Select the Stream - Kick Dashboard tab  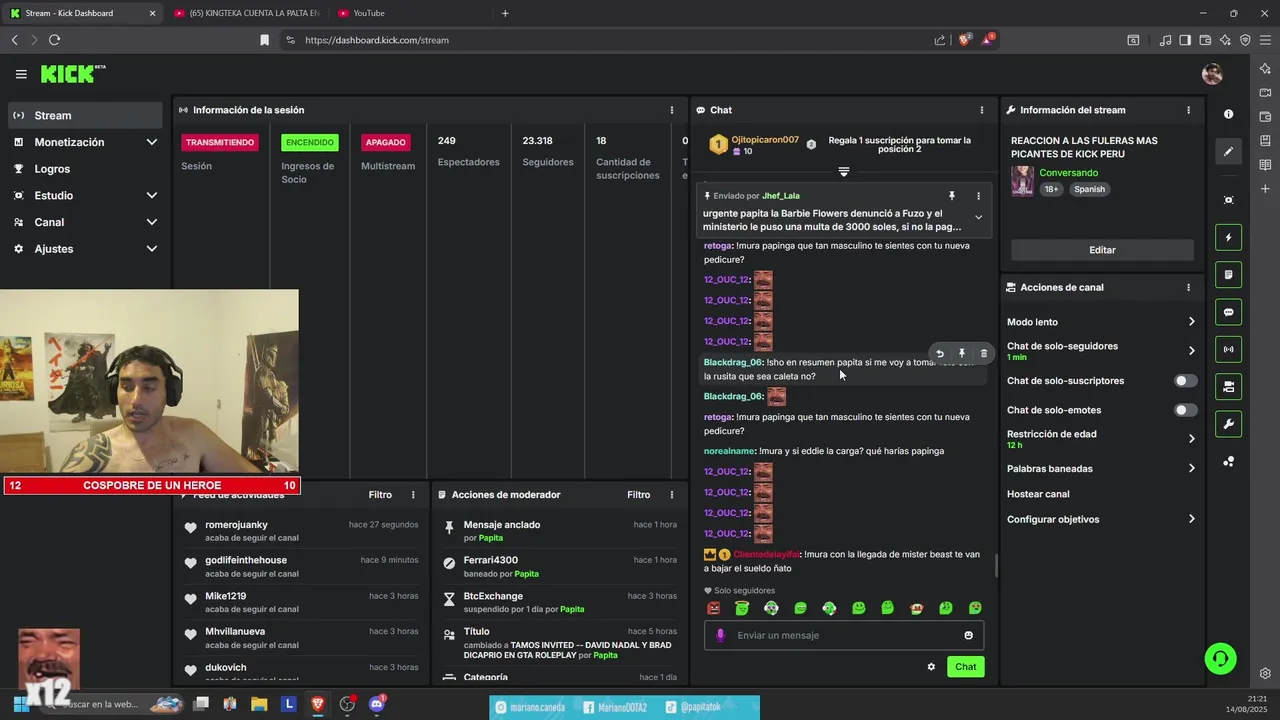[83, 13]
